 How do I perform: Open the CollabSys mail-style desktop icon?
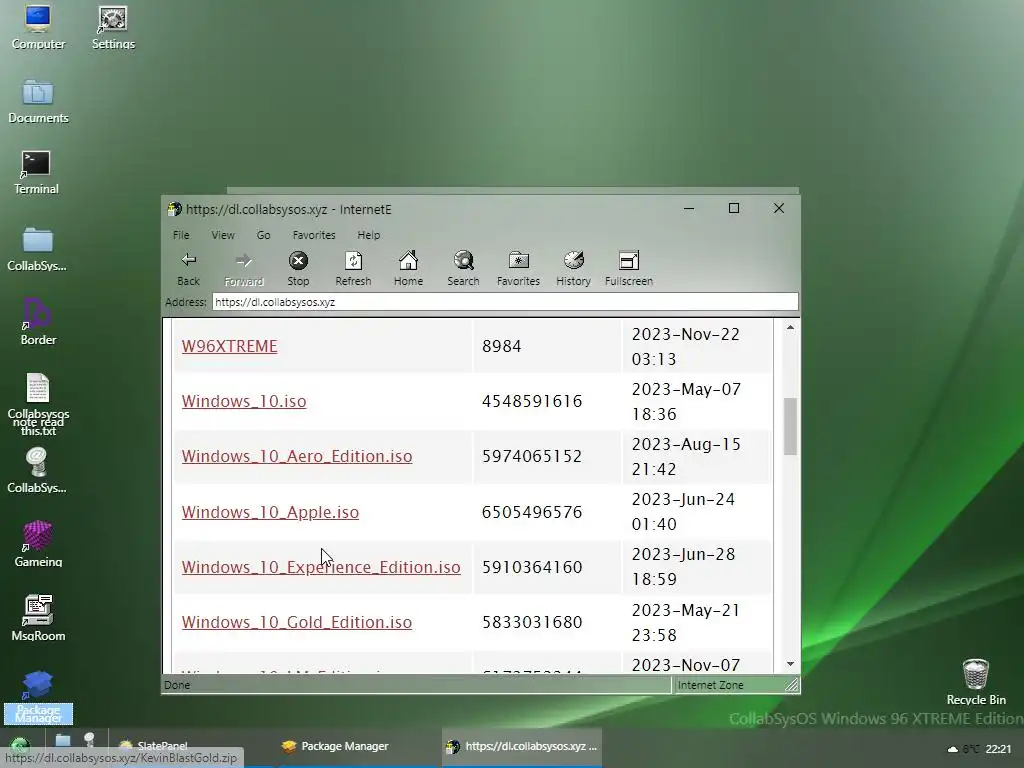(x=37, y=470)
